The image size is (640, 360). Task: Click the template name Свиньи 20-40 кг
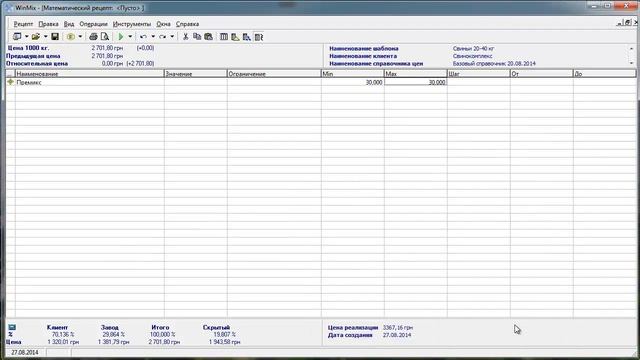473,49
